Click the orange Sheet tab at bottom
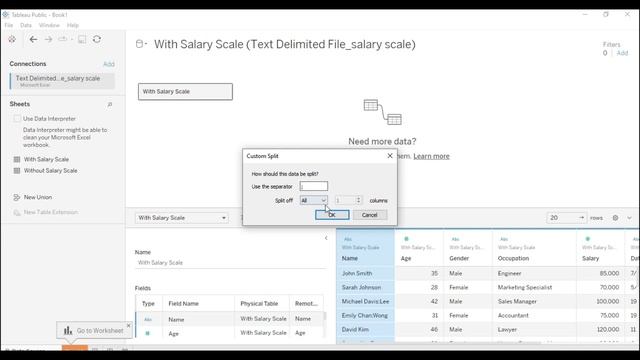640x360 pixels. (x=75, y=348)
